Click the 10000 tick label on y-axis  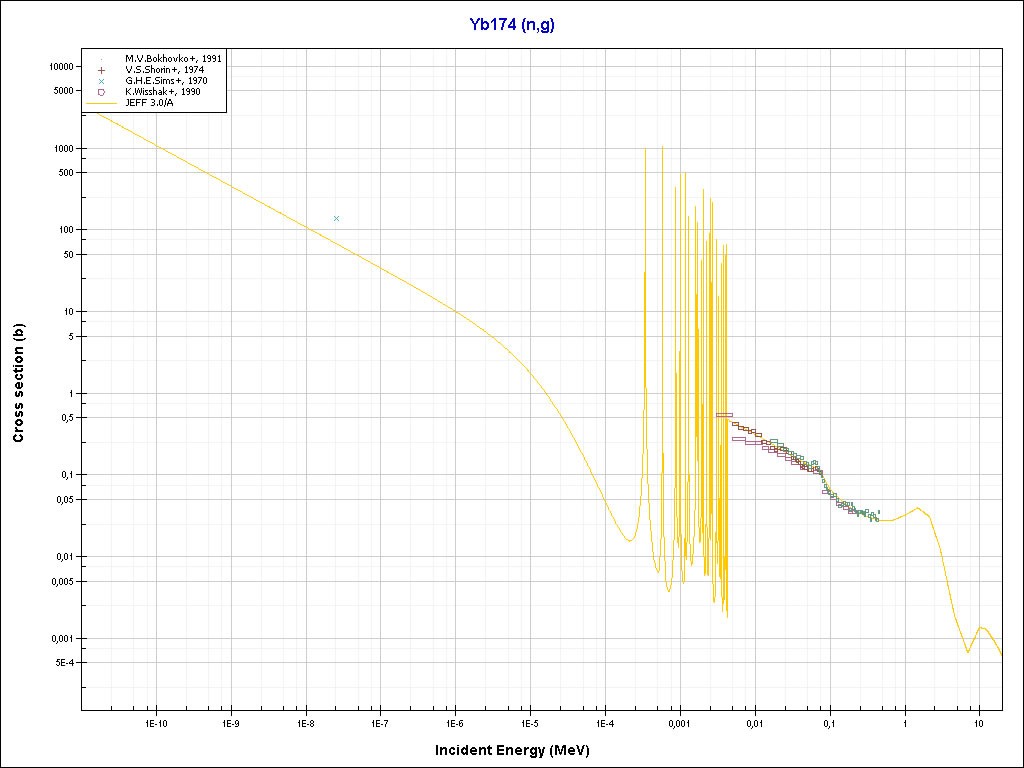pos(61,66)
